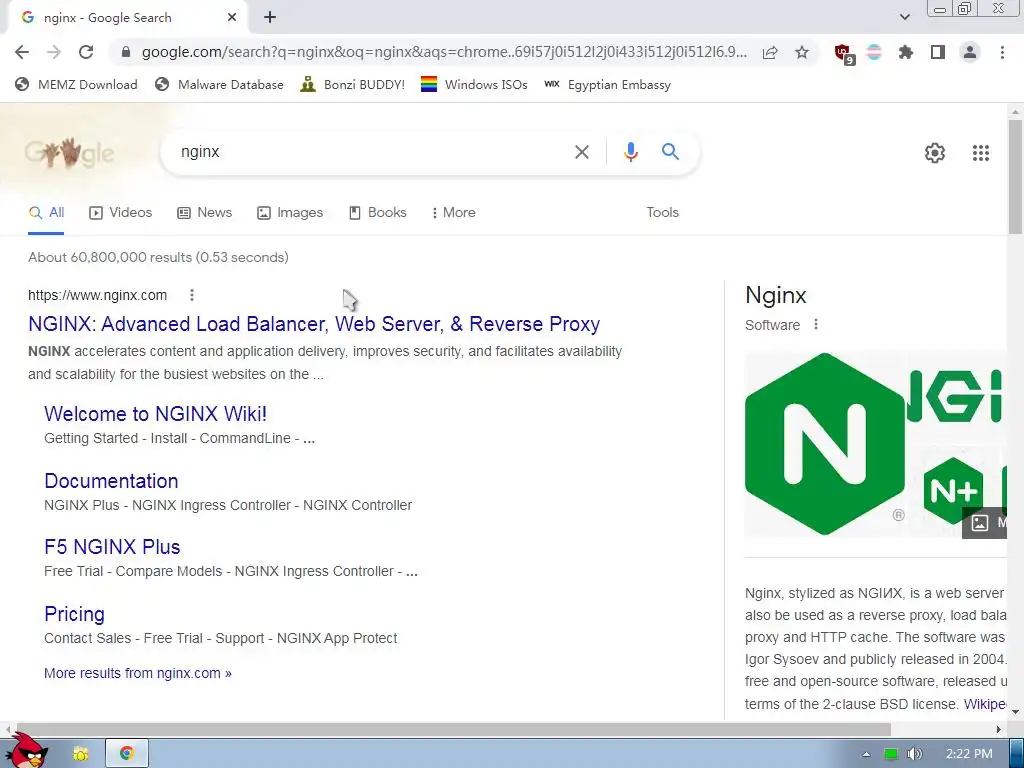1024x768 pixels.
Task: Click the Chrome taskbar button
Action: click(x=127, y=754)
